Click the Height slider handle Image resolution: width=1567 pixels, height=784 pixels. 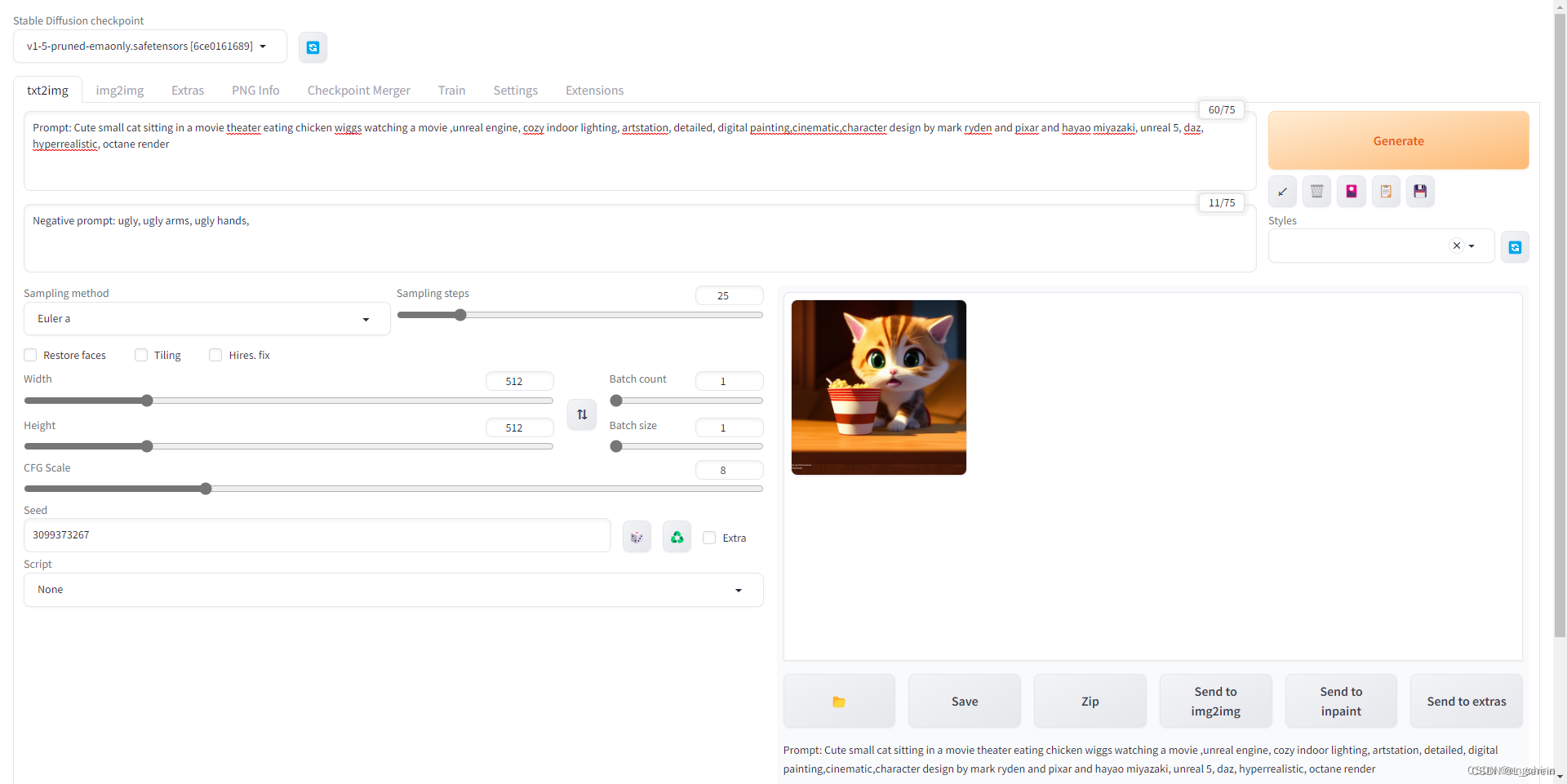pyautogui.click(x=147, y=446)
